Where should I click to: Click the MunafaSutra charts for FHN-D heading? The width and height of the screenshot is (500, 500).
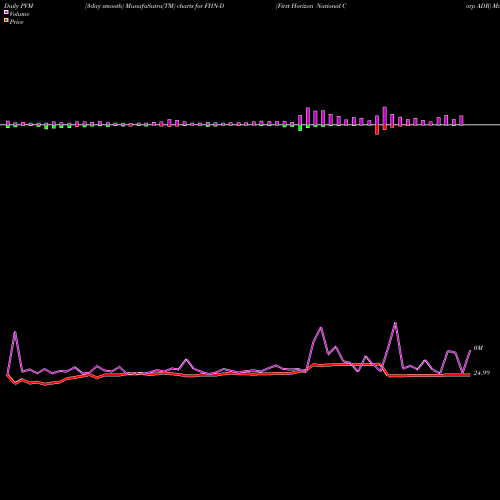[x=155, y=6]
